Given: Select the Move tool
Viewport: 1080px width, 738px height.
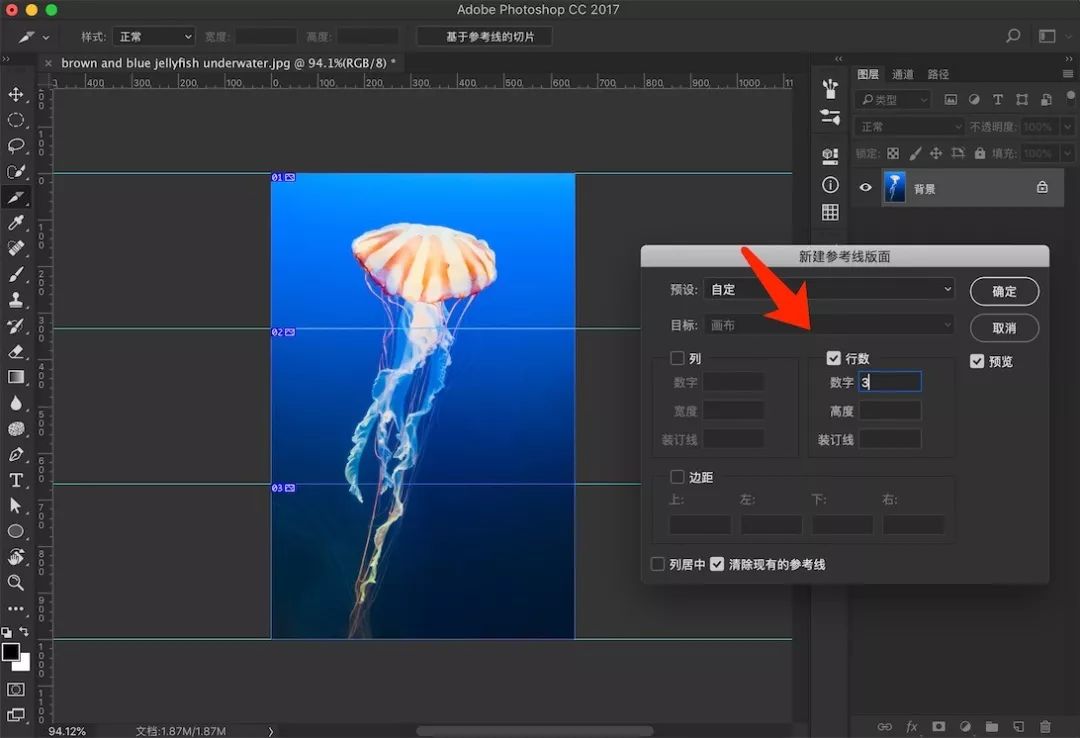Looking at the screenshot, I should point(16,95).
